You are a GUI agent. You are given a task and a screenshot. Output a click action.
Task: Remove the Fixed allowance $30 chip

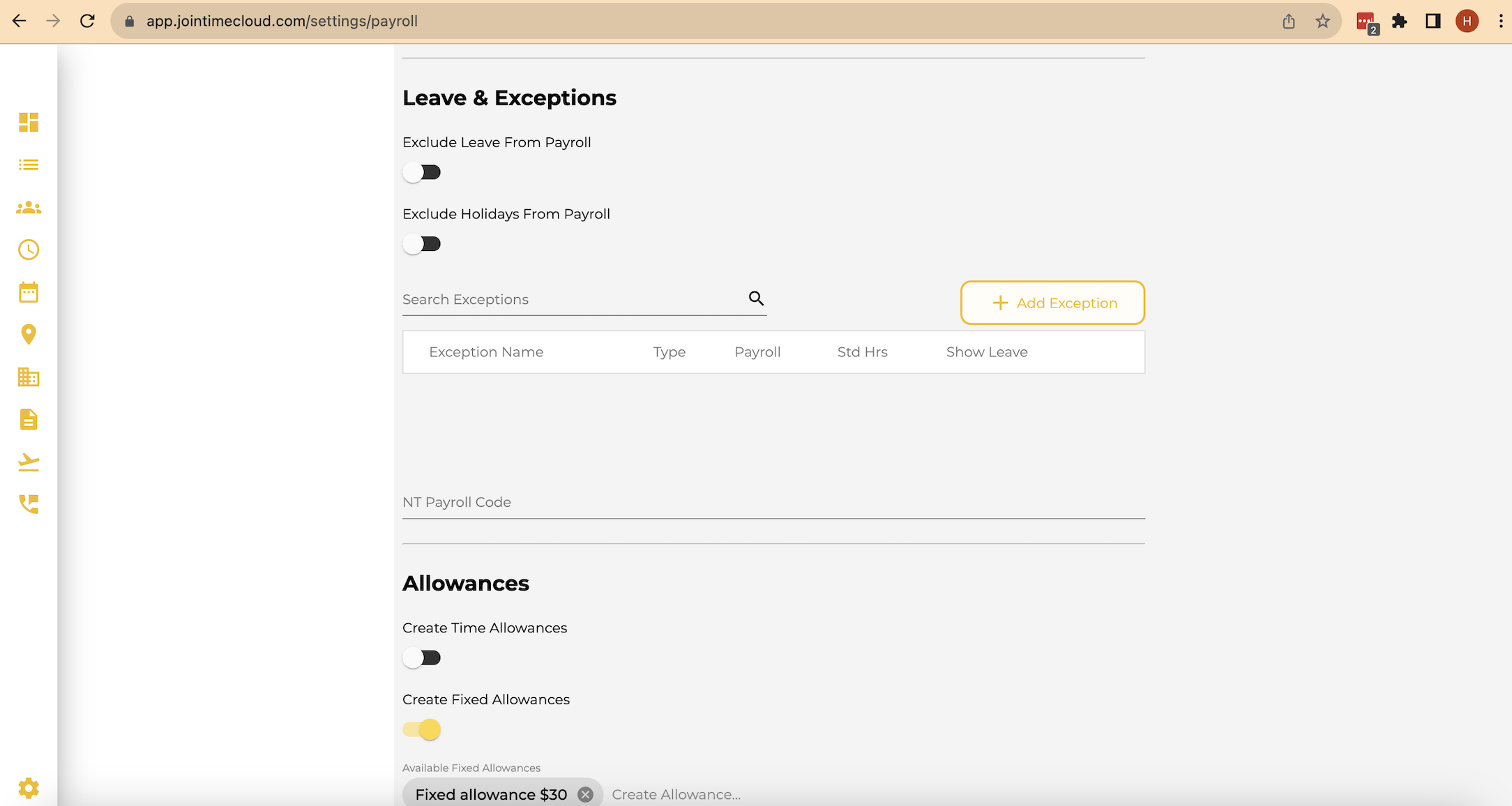click(584, 793)
